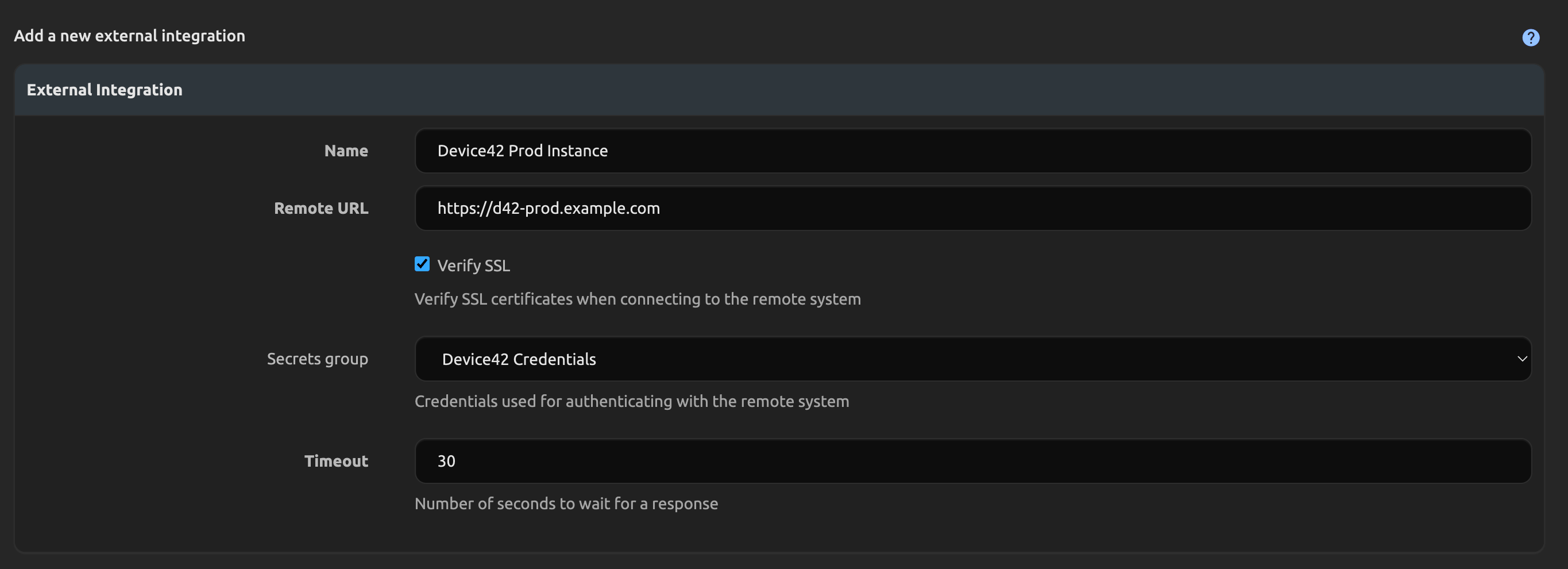The height and width of the screenshot is (569, 1568).
Task: Click the Credentials authentication help text
Action: [631, 402]
